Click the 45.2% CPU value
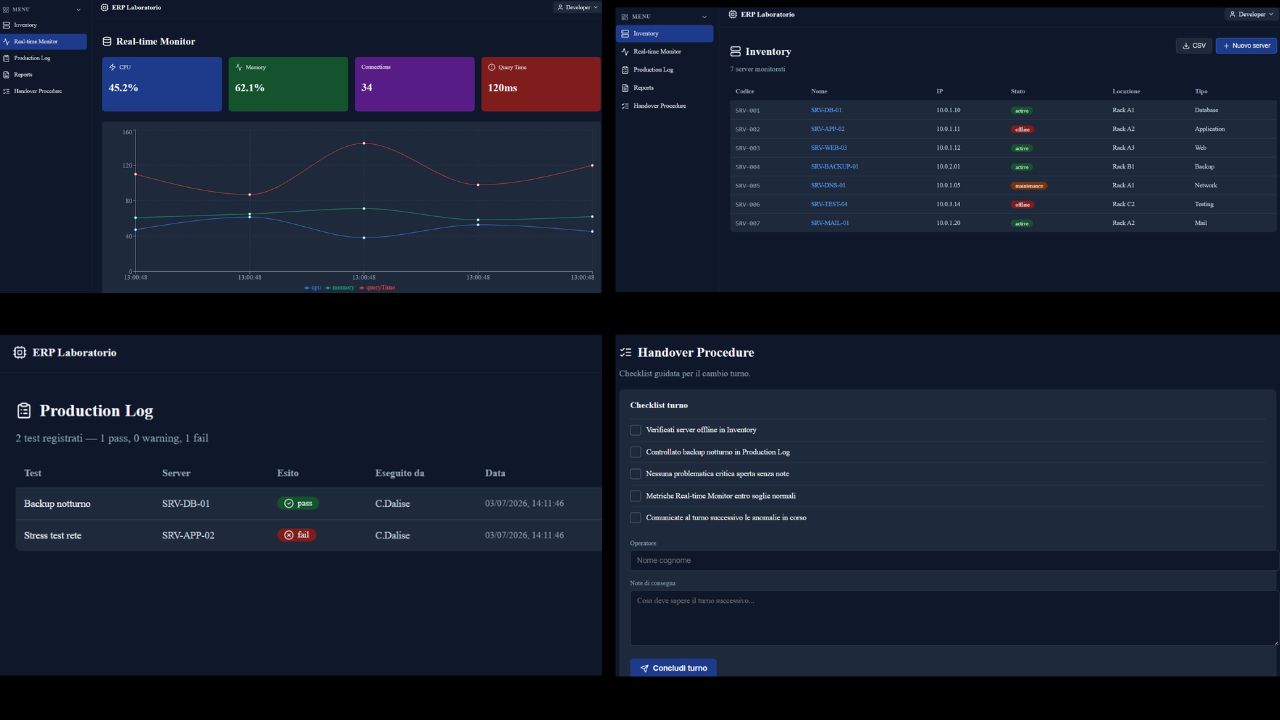The width and height of the screenshot is (1280, 720). [123, 88]
